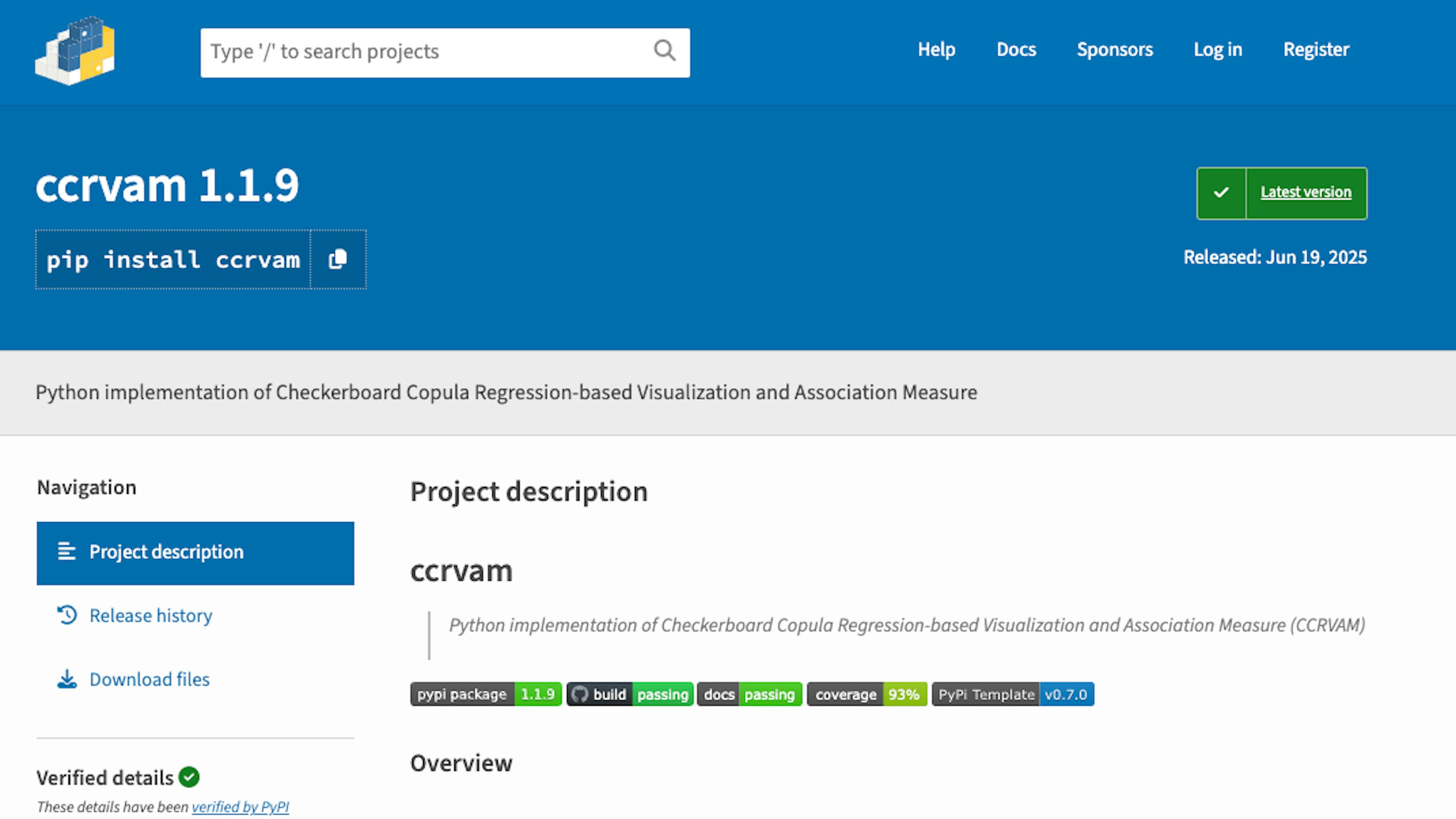Click the search magnifier icon
The image size is (1456, 819).
pyautogui.click(x=665, y=52)
